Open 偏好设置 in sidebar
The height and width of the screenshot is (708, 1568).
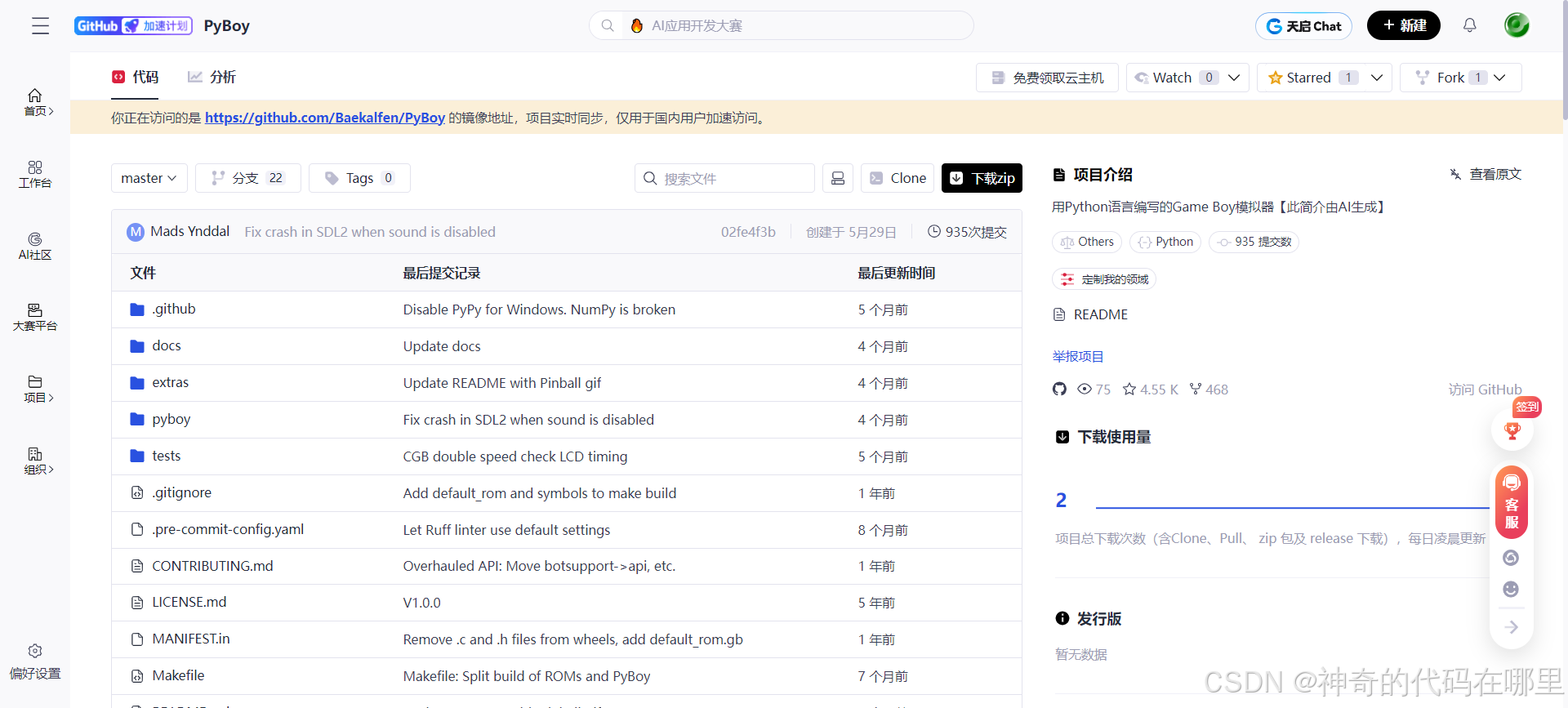(x=35, y=662)
